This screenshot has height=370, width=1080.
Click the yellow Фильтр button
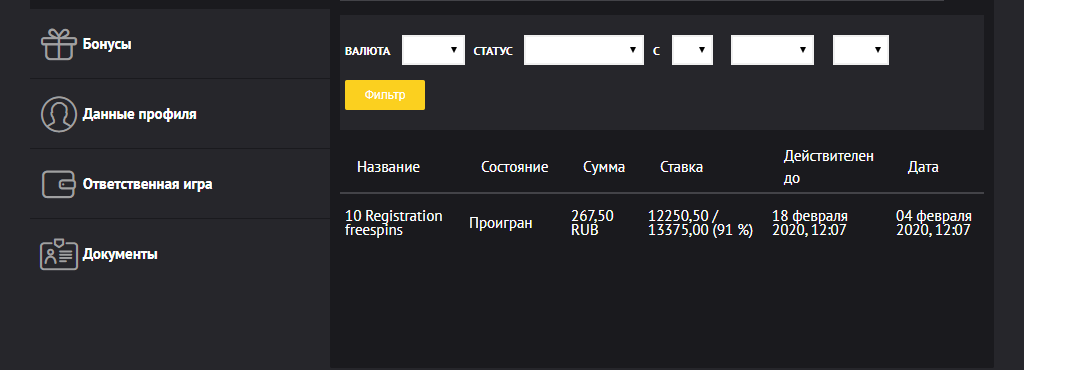click(x=385, y=95)
